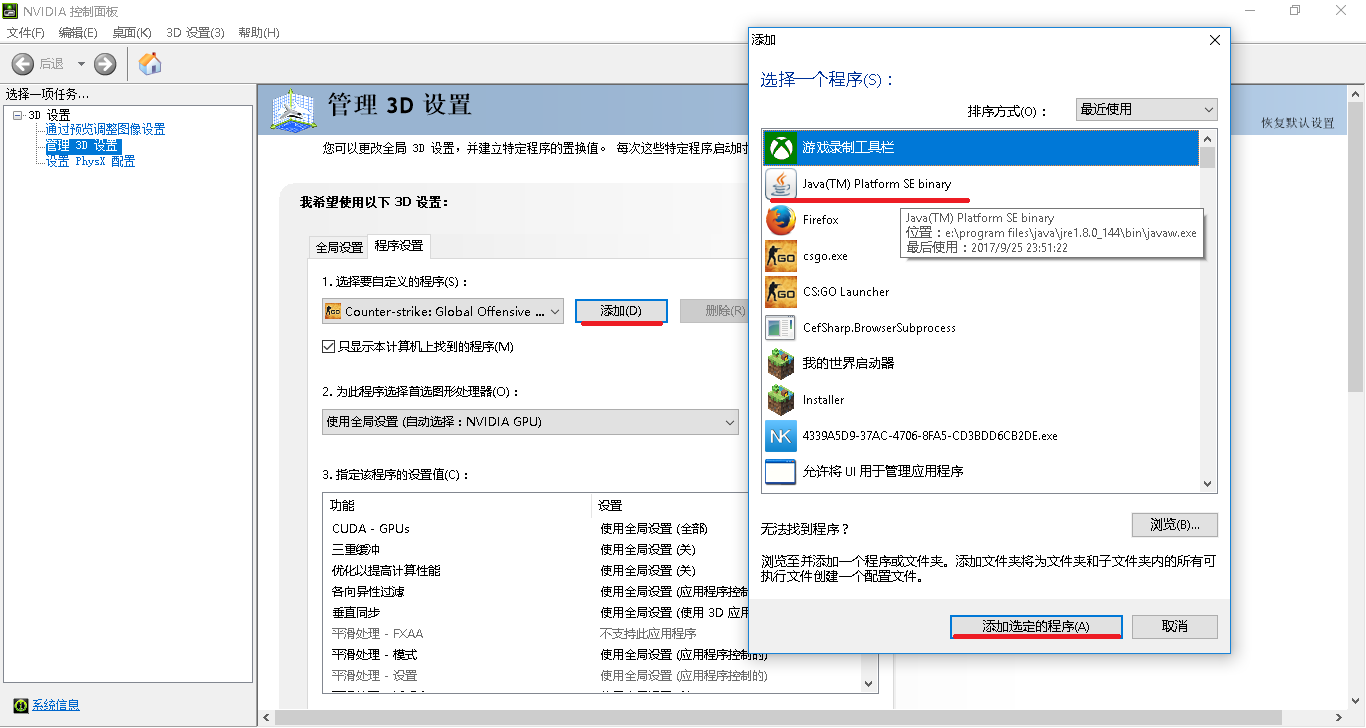Switch to the 全局设置 tab
The width and height of the screenshot is (1366, 728).
pos(339,248)
